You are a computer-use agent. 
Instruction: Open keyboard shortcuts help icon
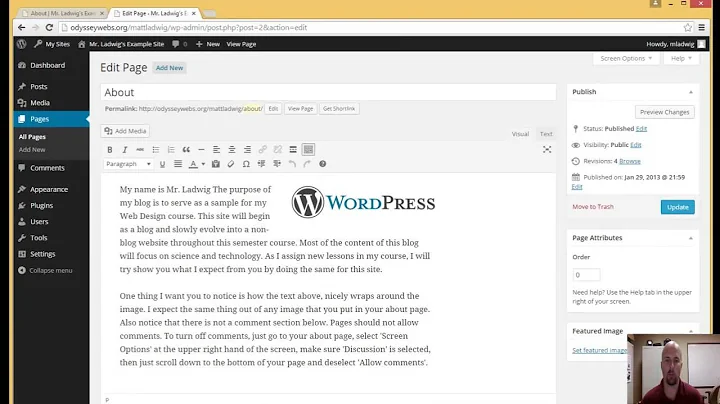coord(323,164)
